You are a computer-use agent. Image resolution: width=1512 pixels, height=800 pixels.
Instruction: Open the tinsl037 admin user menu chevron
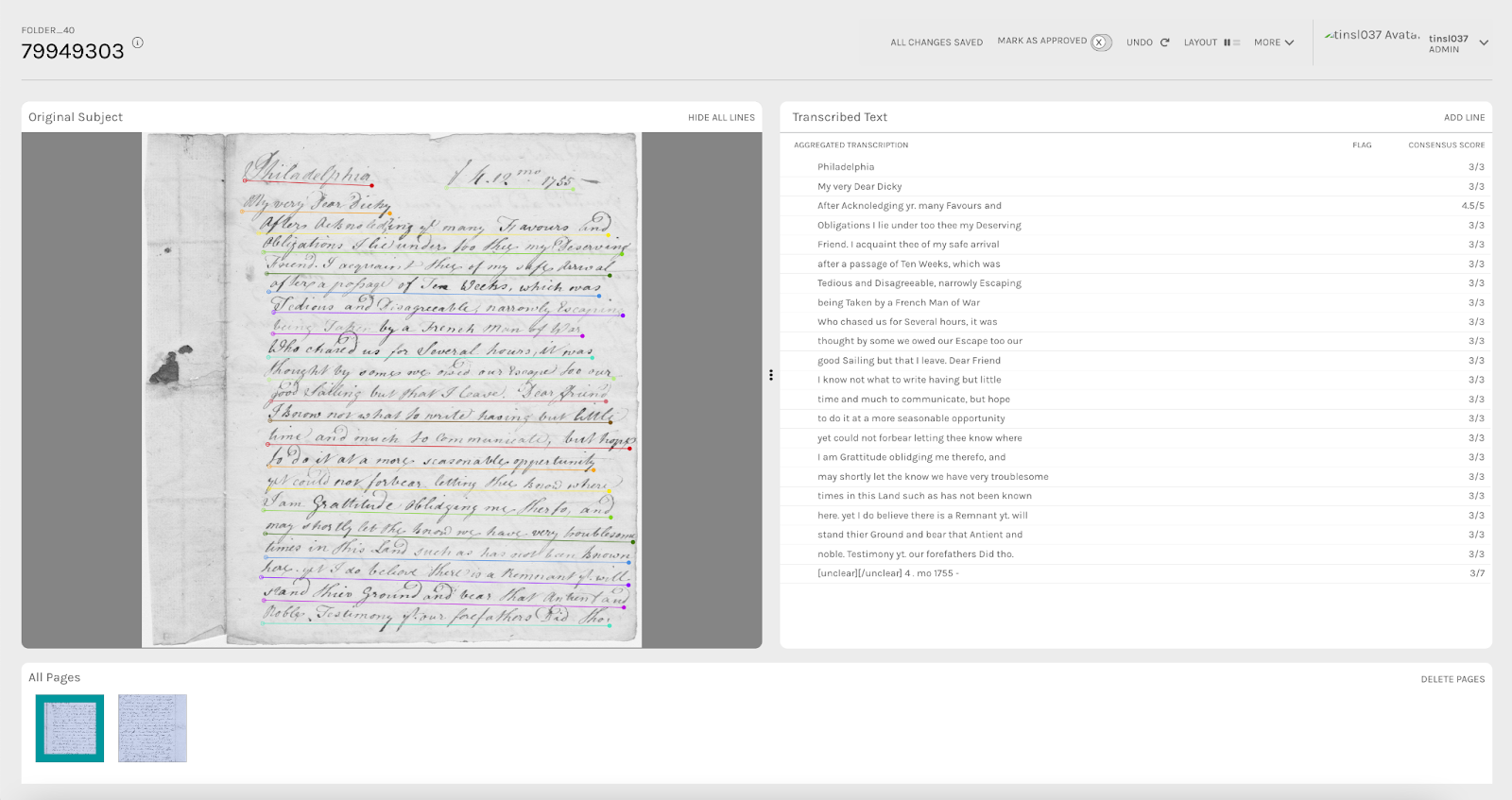pos(1484,43)
